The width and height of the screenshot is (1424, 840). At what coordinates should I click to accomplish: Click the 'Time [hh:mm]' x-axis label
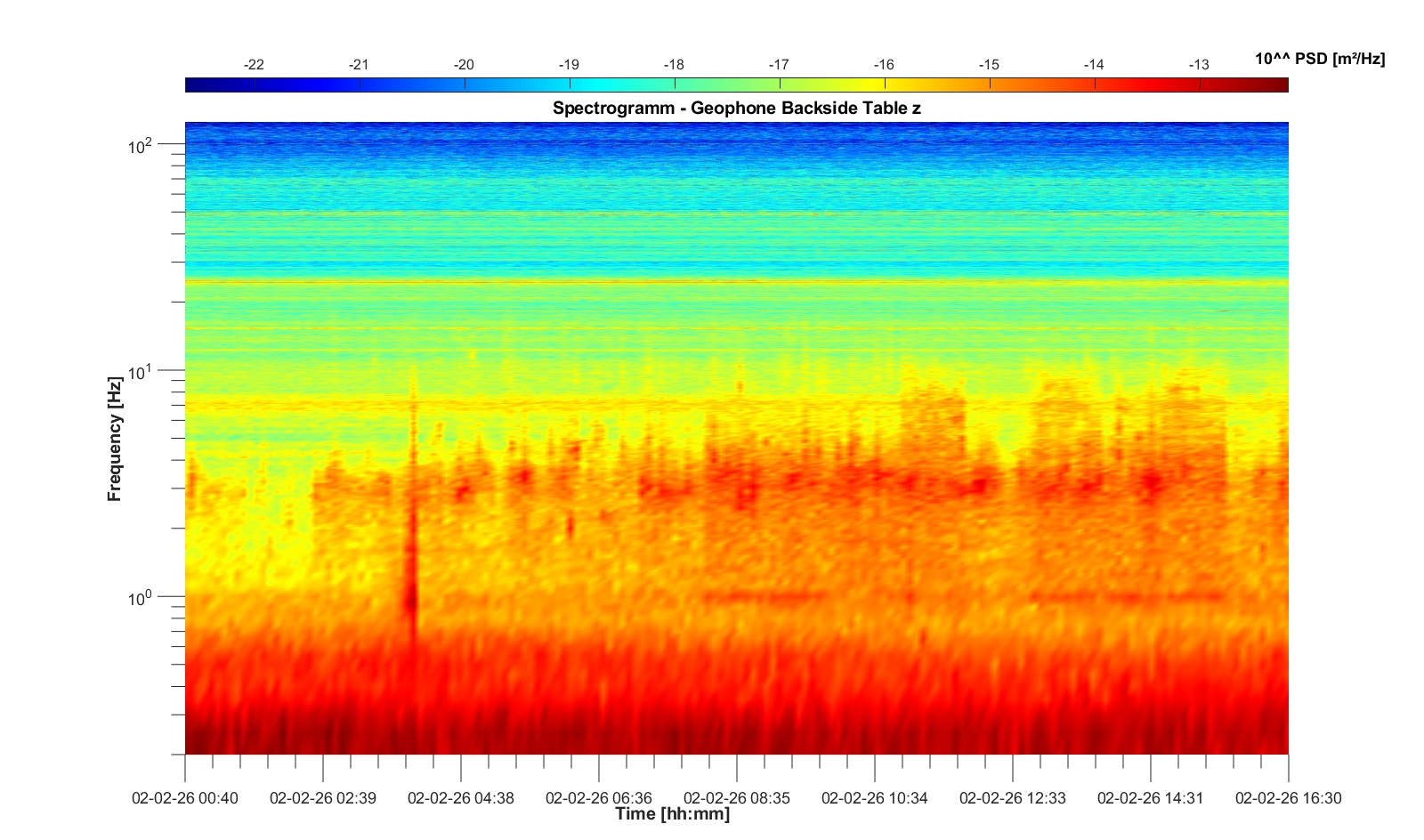672,814
